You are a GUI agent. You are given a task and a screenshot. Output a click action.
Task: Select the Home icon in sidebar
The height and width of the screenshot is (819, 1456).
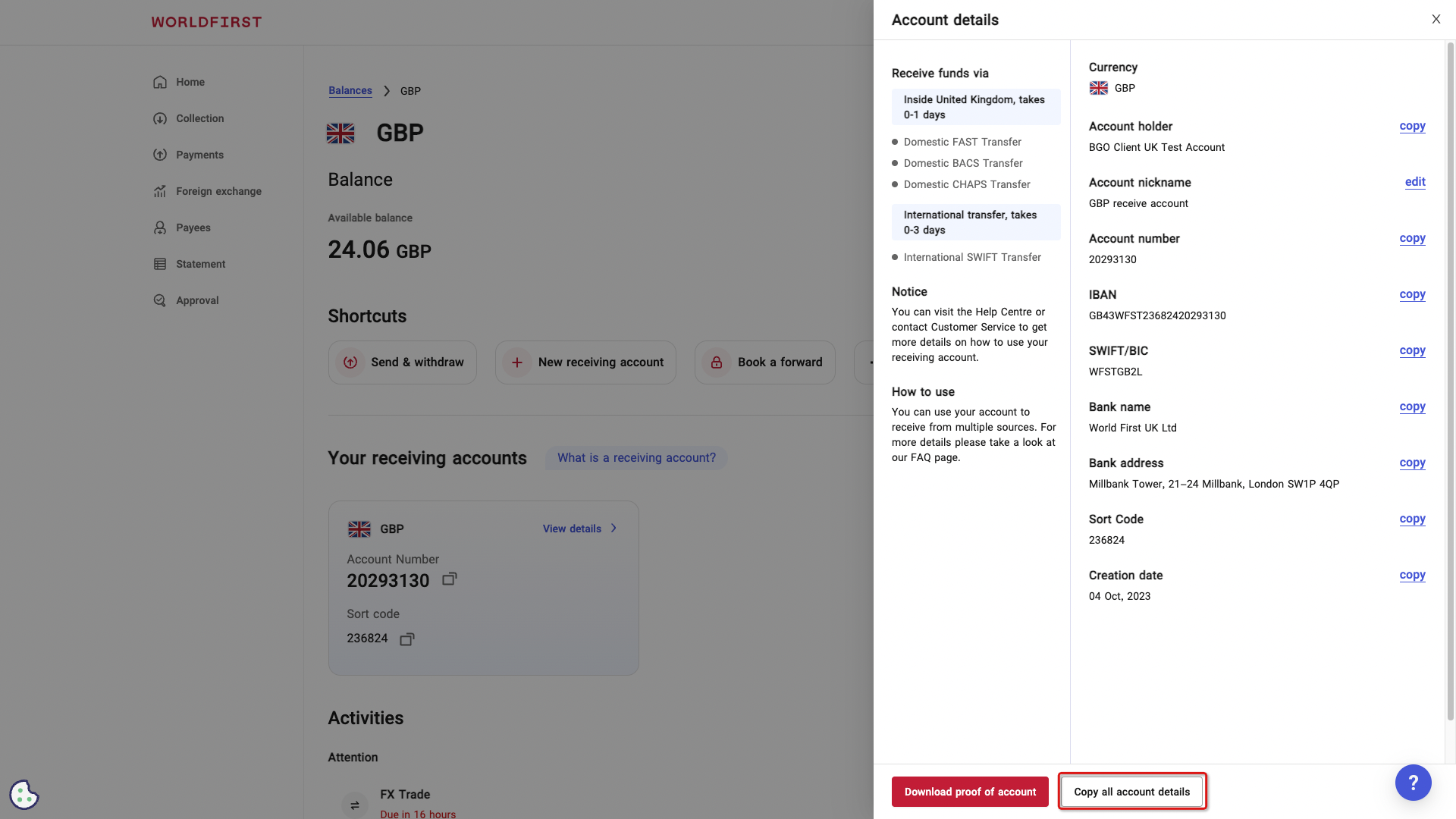[x=159, y=82]
